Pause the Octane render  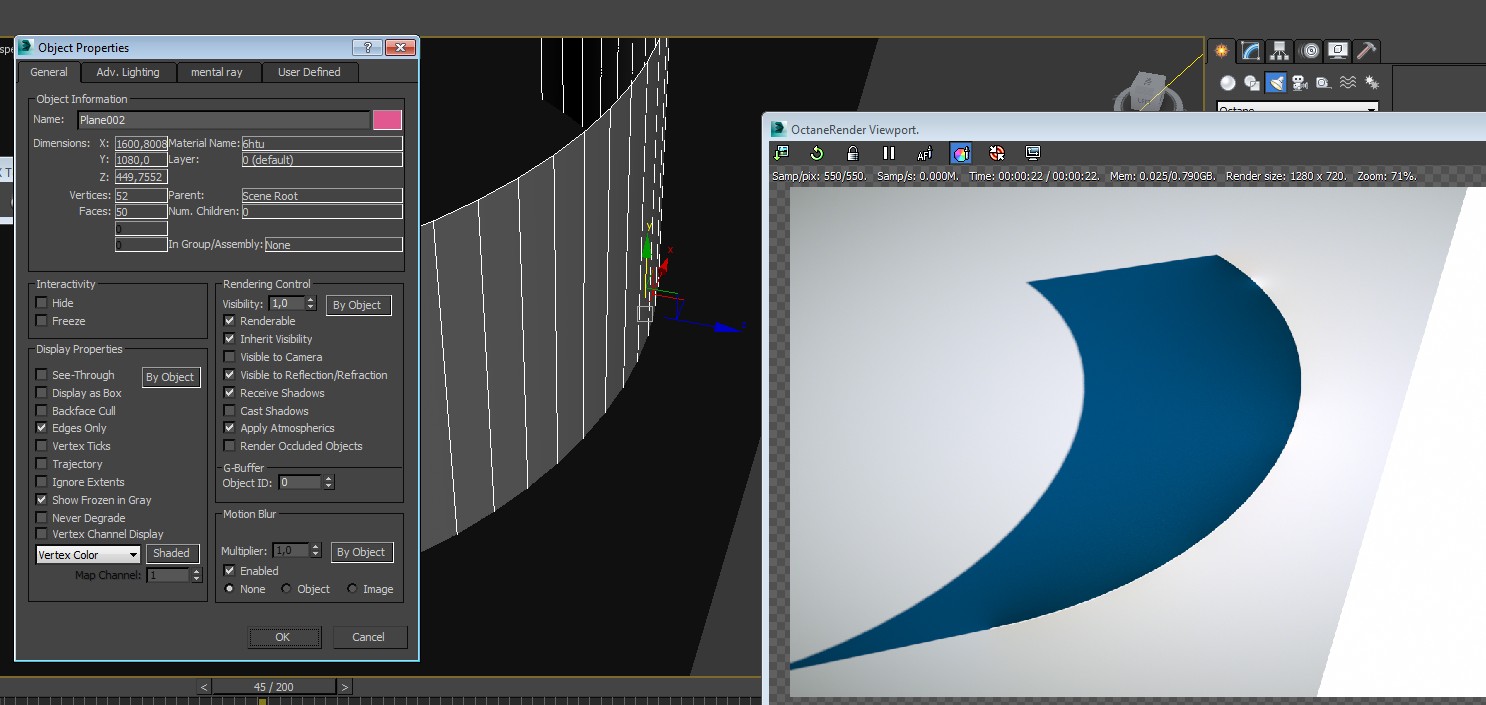(x=889, y=153)
